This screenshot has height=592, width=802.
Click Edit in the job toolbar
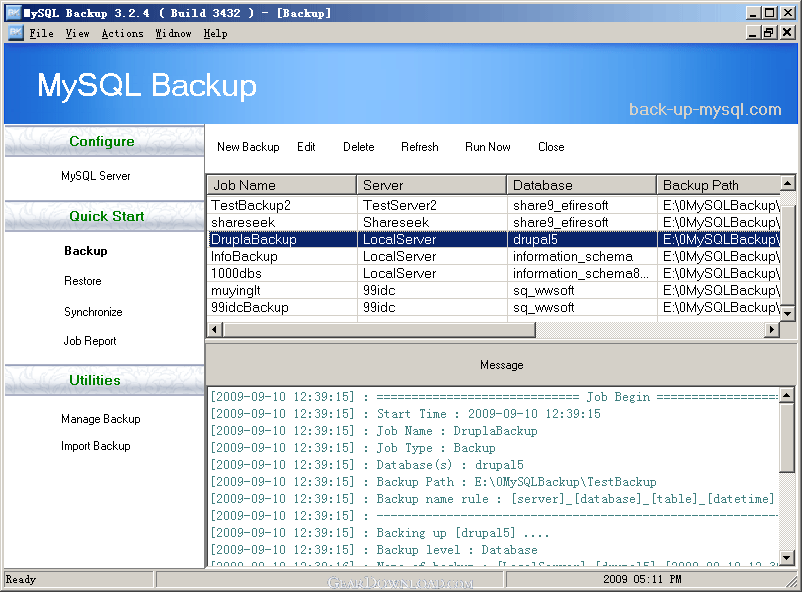pyautogui.click(x=306, y=147)
